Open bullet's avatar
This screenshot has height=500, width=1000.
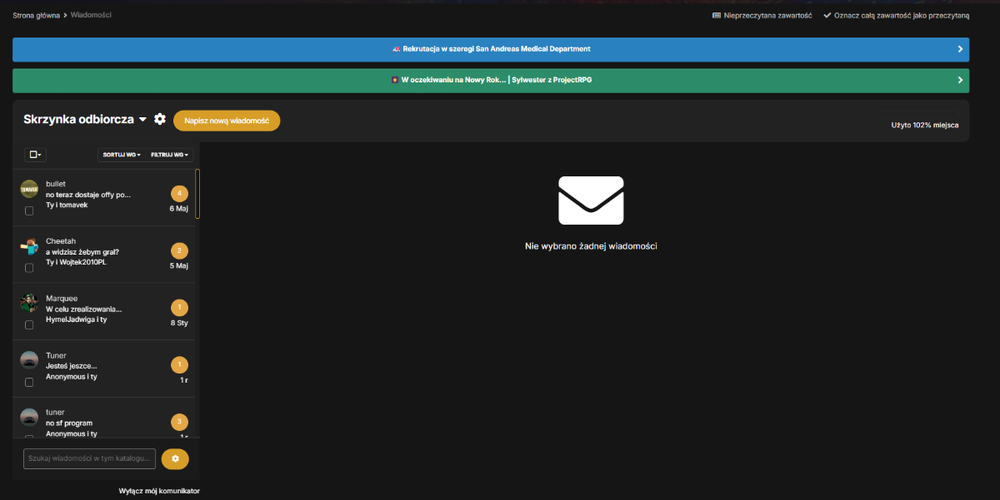click(x=29, y=189)
